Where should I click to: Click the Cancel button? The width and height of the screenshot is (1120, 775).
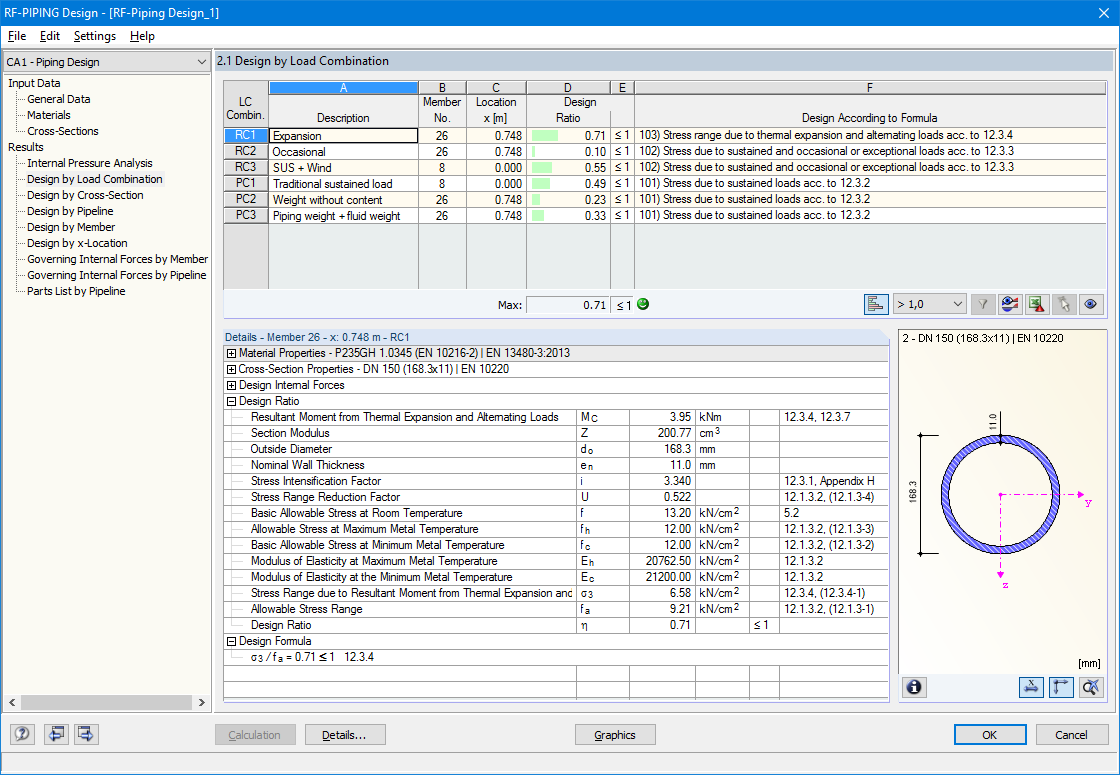coord(1071,735)
